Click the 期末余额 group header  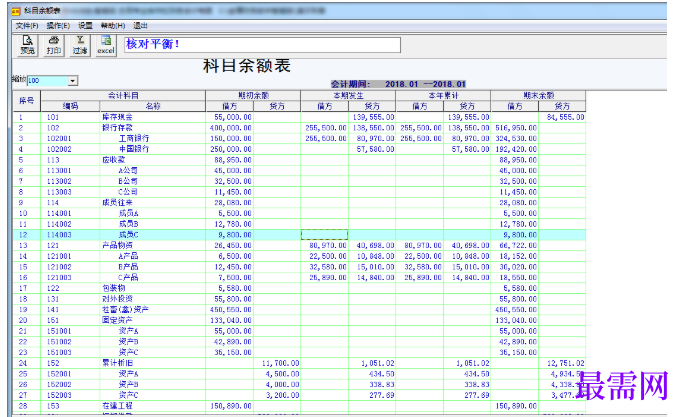click(538, 95)
